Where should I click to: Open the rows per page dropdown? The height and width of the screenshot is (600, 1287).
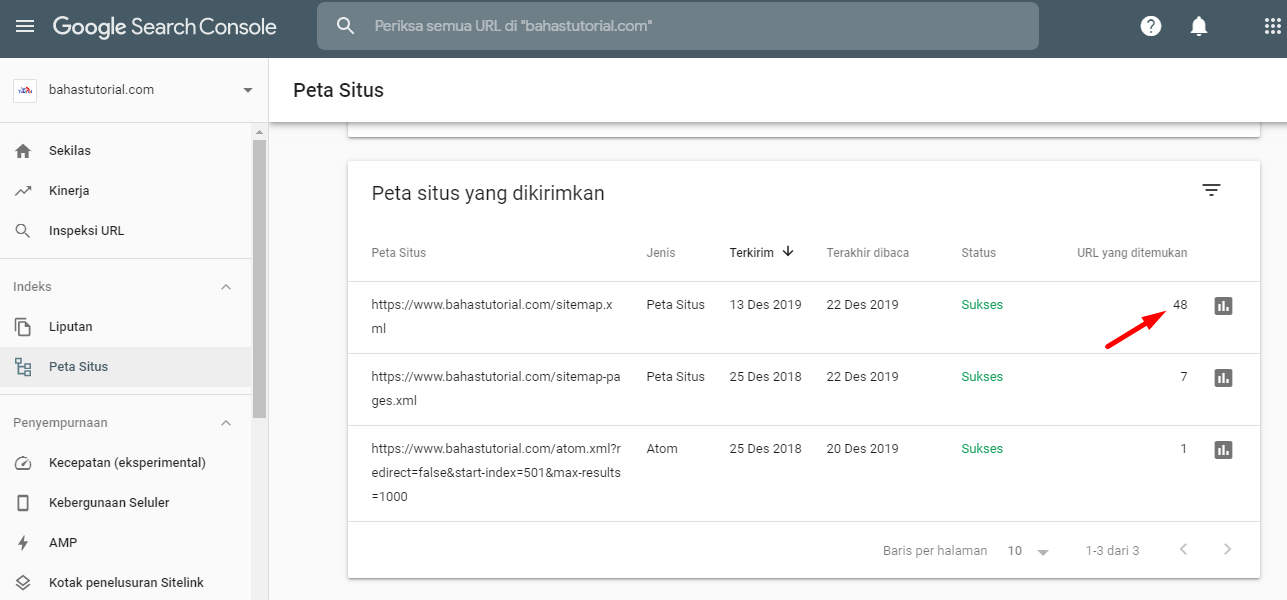[x=1029, y=551]
